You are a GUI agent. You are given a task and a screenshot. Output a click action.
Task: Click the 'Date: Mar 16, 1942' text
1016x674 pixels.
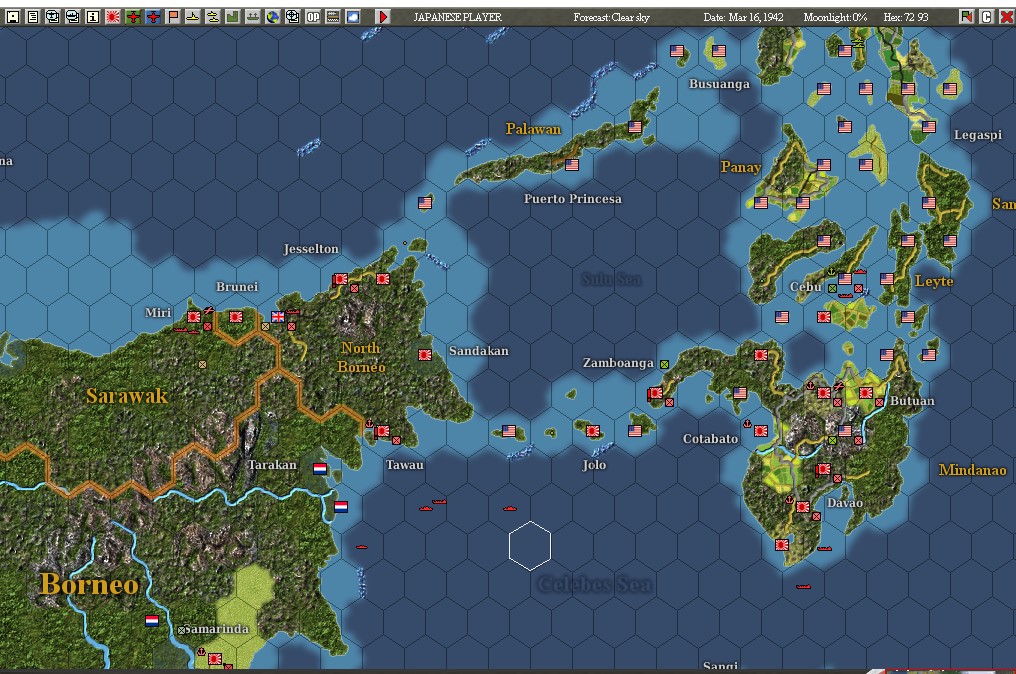743,17
